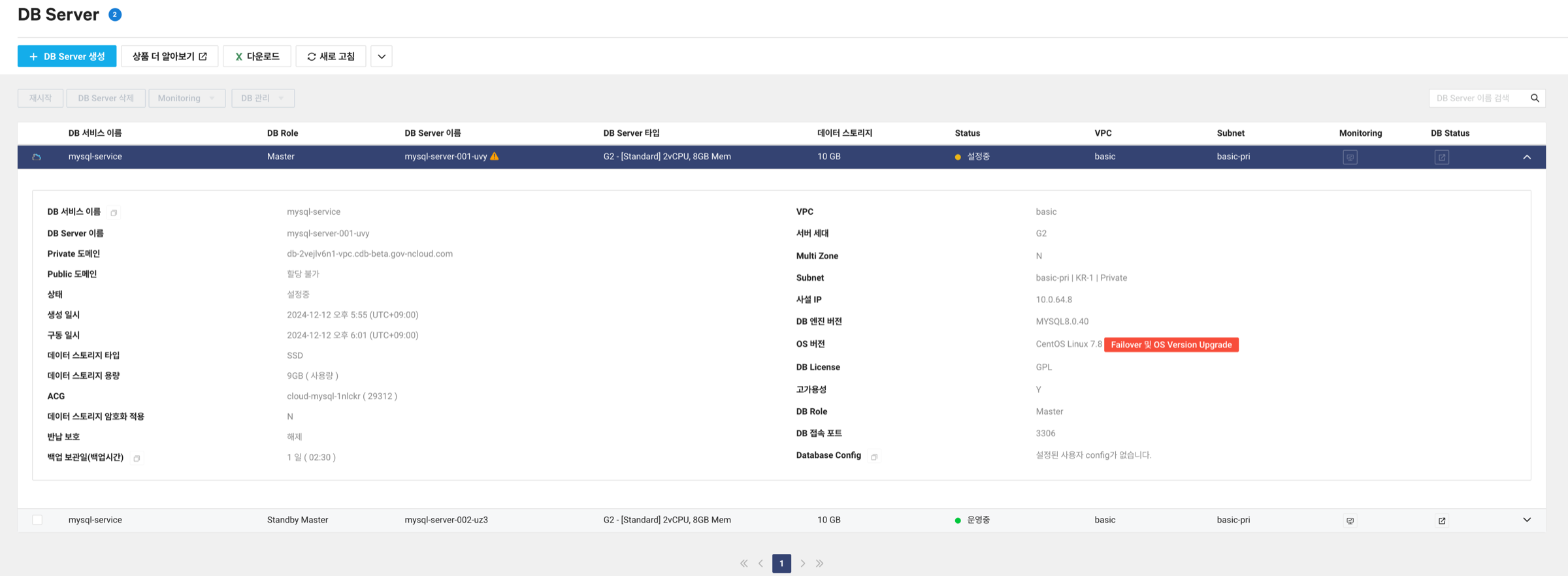The width and height of the screenshot is (1568, 576).
Task: Click the Status column header
Action: [x=967, y=133]
